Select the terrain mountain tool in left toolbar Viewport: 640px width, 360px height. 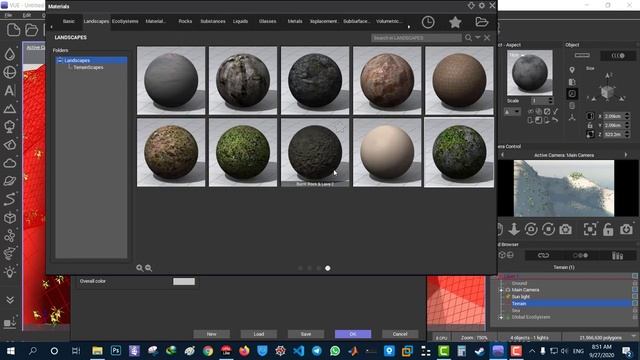pyautogui.click(x=10, y=109)
